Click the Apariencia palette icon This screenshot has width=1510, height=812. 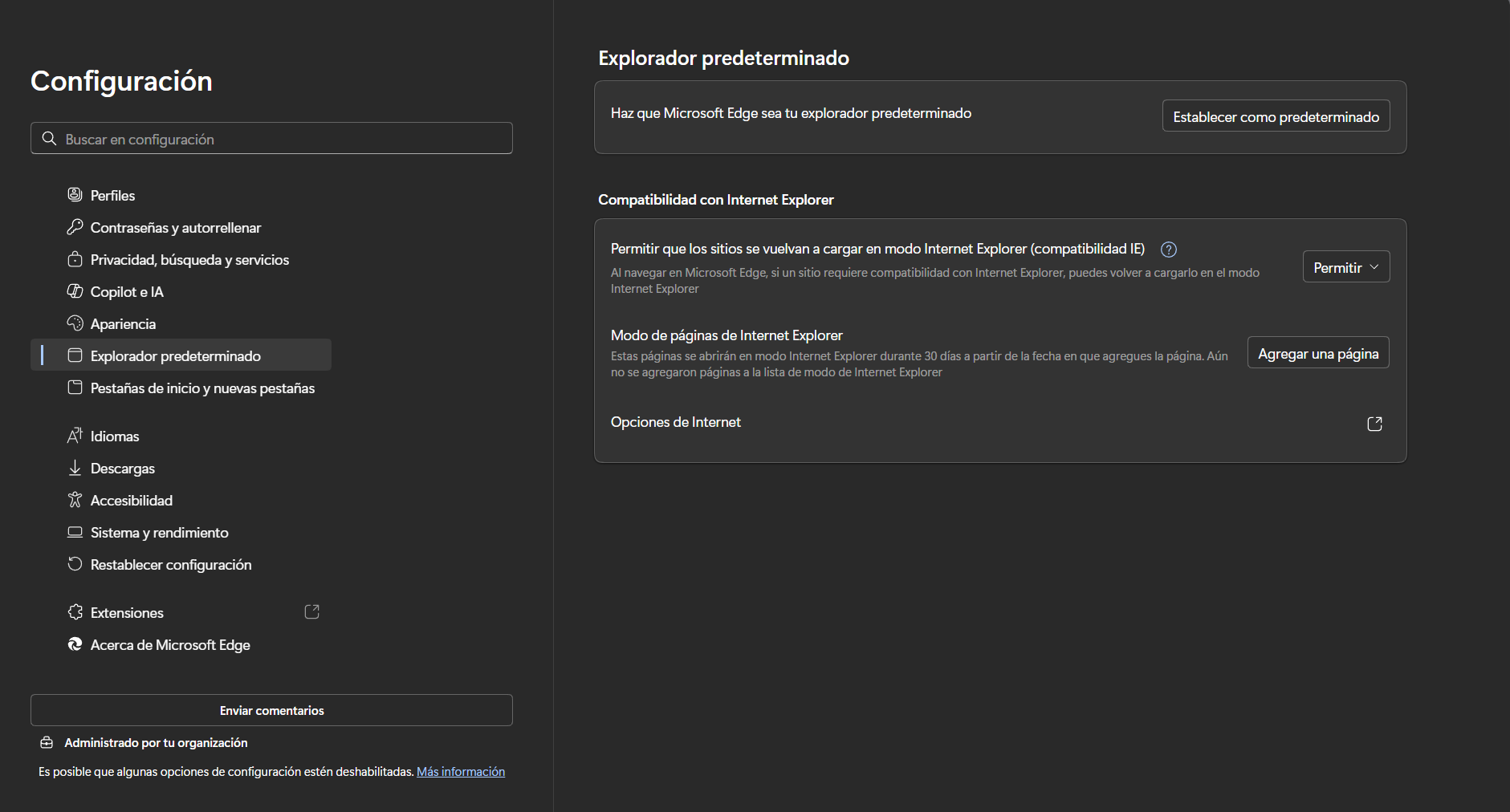click(x=75, y=323)
